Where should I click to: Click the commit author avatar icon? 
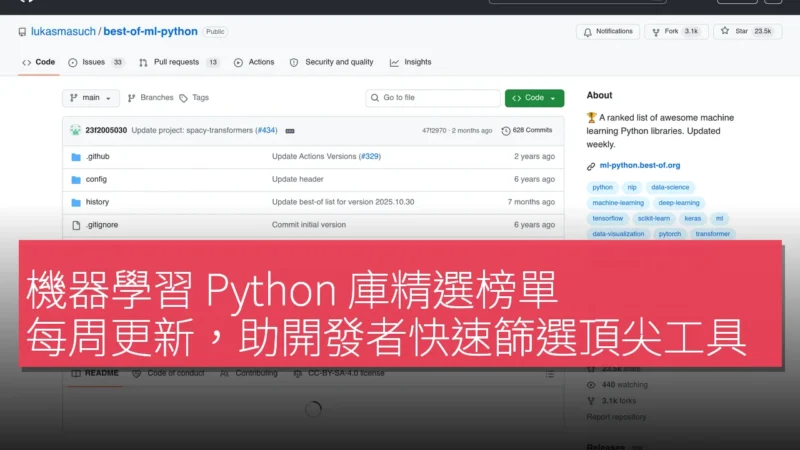(76, 131)
